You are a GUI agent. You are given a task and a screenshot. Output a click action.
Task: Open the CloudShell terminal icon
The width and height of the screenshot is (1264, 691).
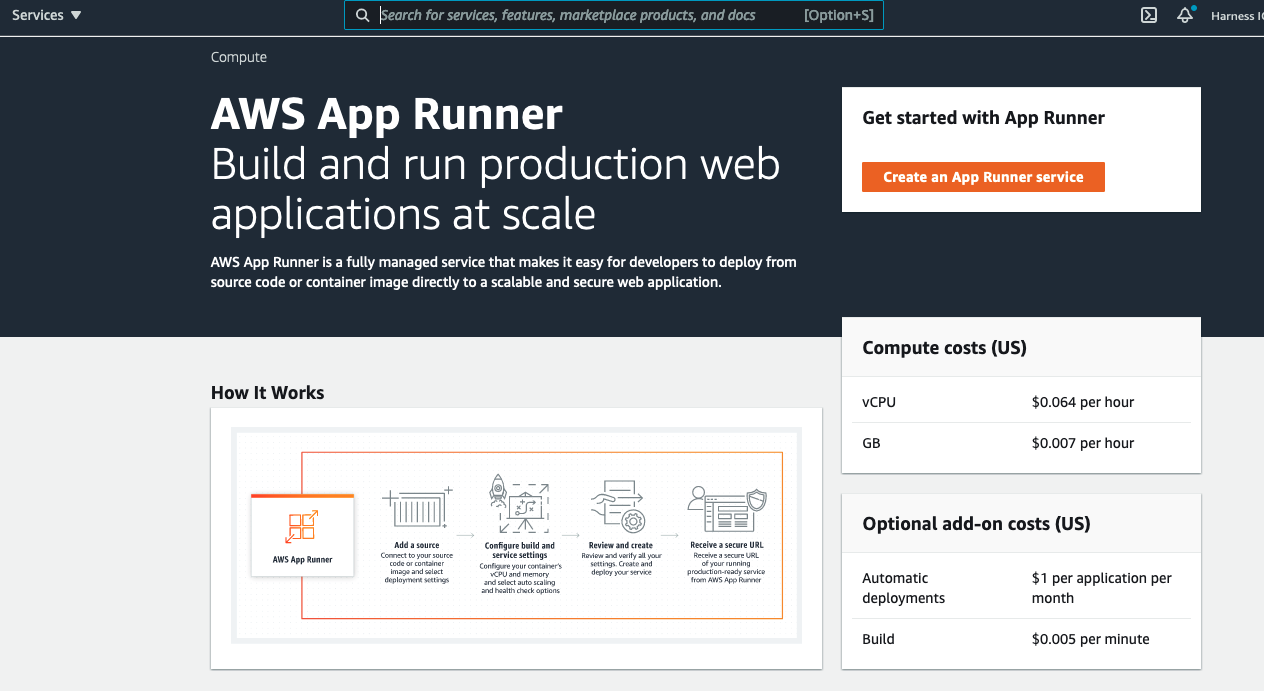tap(1150, 15)
